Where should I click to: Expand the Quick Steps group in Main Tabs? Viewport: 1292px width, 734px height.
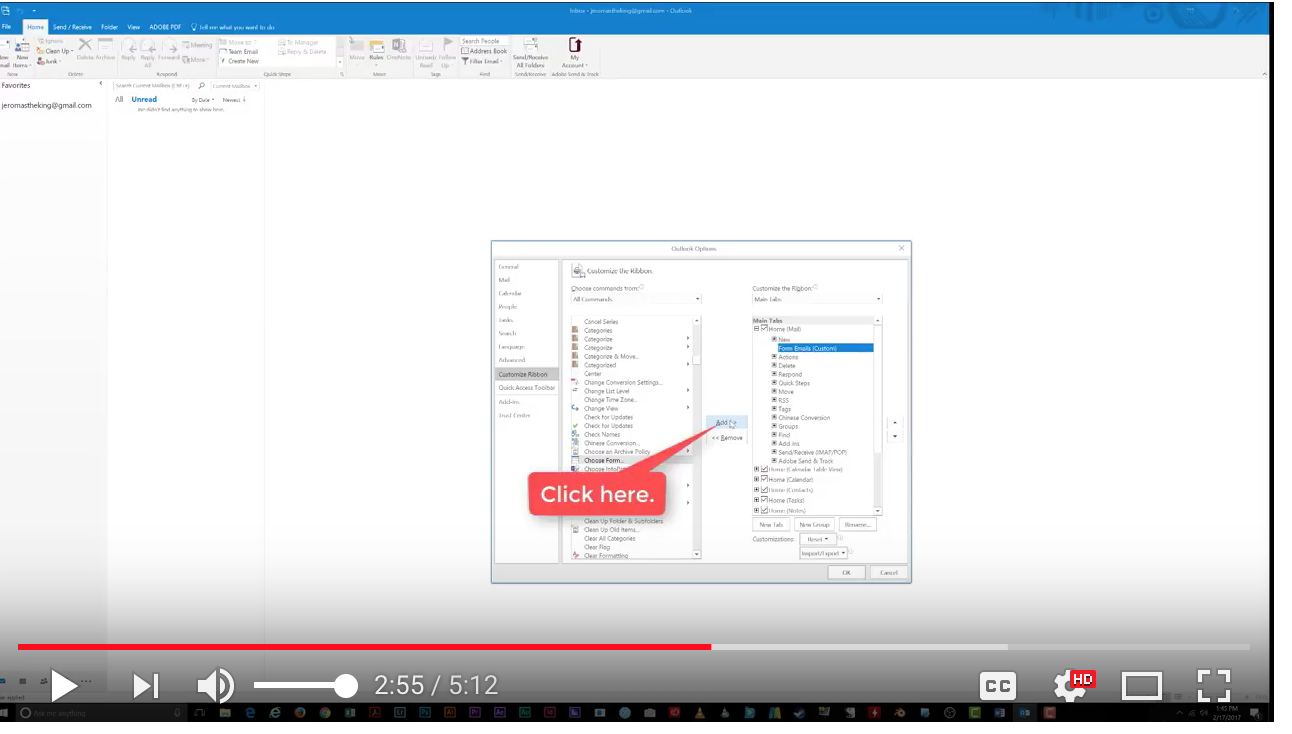774,383
